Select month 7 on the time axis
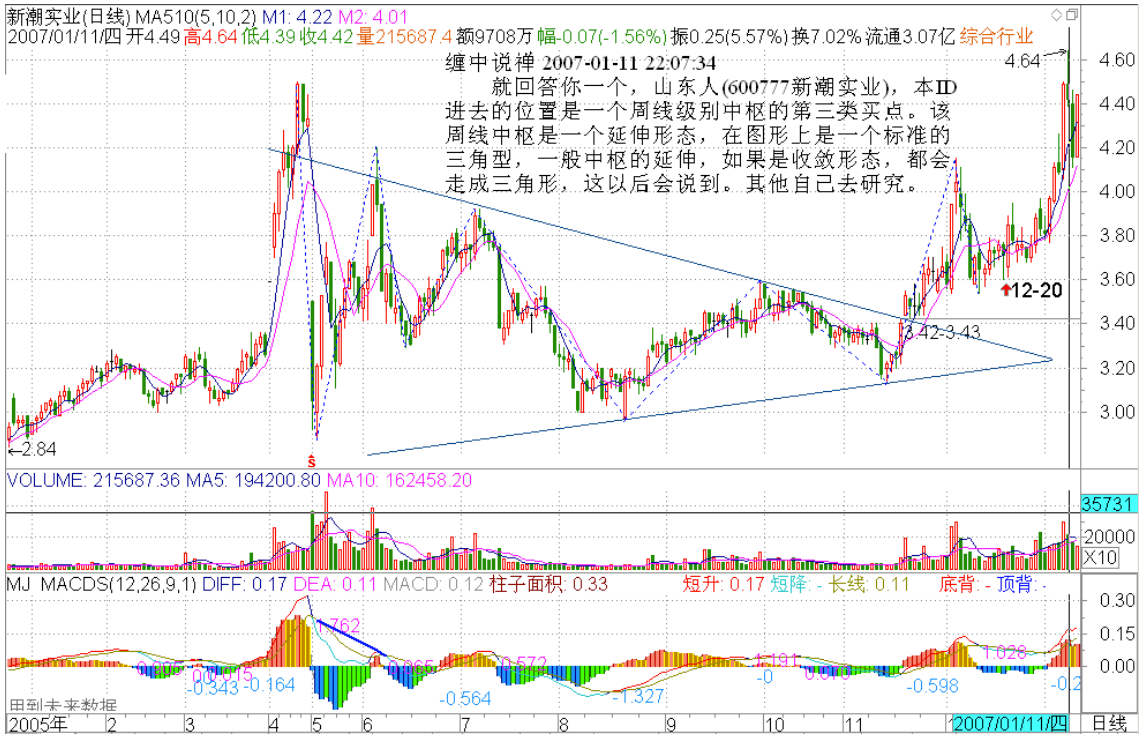 tap(465, 724)
